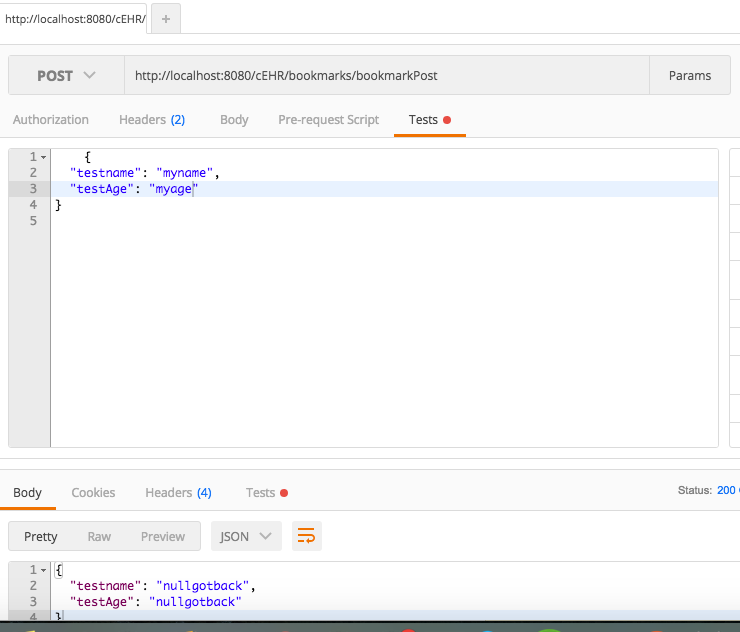Switch response view to Pretty
This screenshot has width=740, height=632.
(41, 536)
